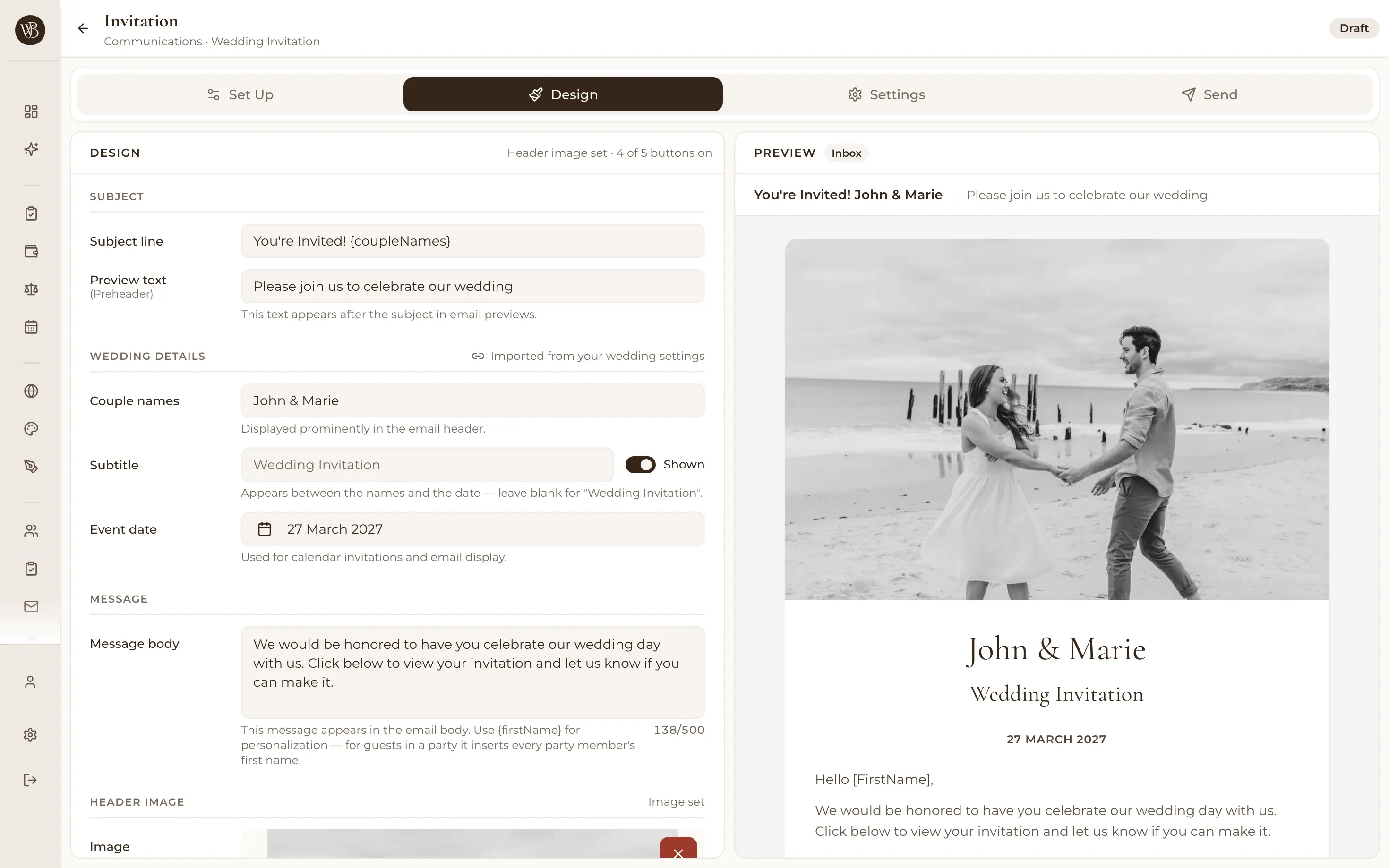
Task: Open the pen nib icon in sidebar
Action: [31, 467]
